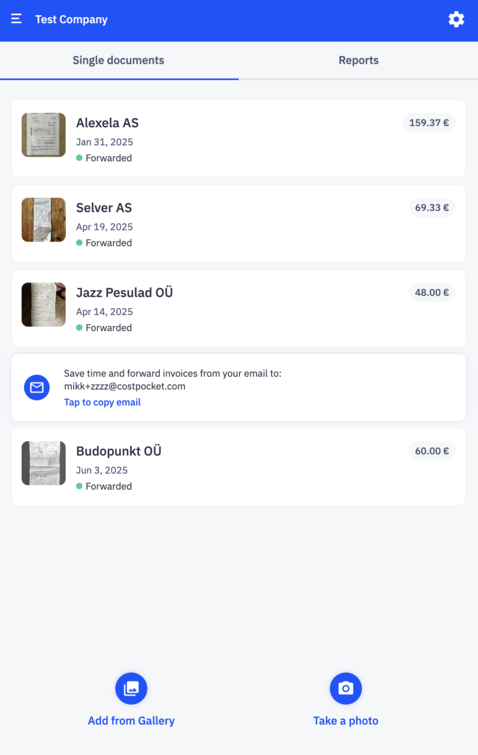Open the Jazz Pesulad OÜ receipt thumbnail

pyautogui.click(x=43, y=304)
